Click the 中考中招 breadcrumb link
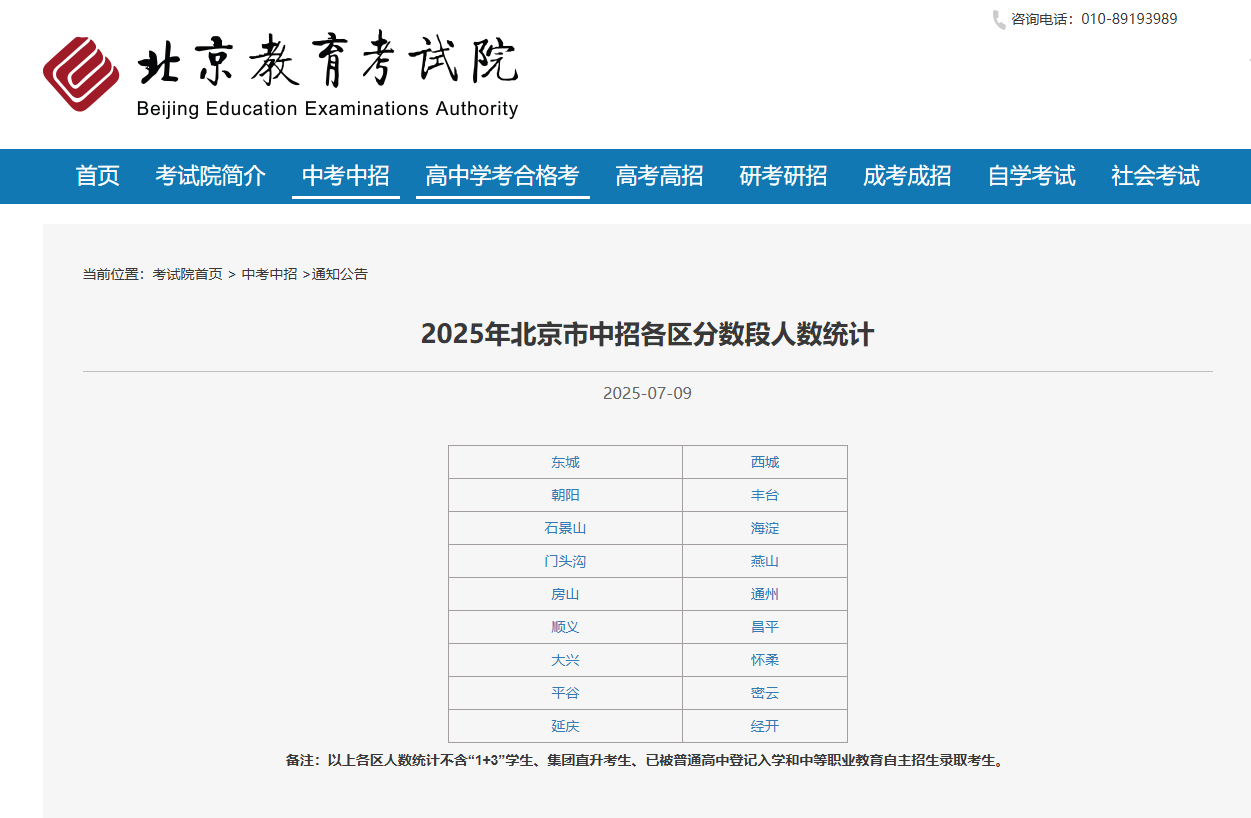The height and width of the screenshot is (818, 1251). coord(269,274)
